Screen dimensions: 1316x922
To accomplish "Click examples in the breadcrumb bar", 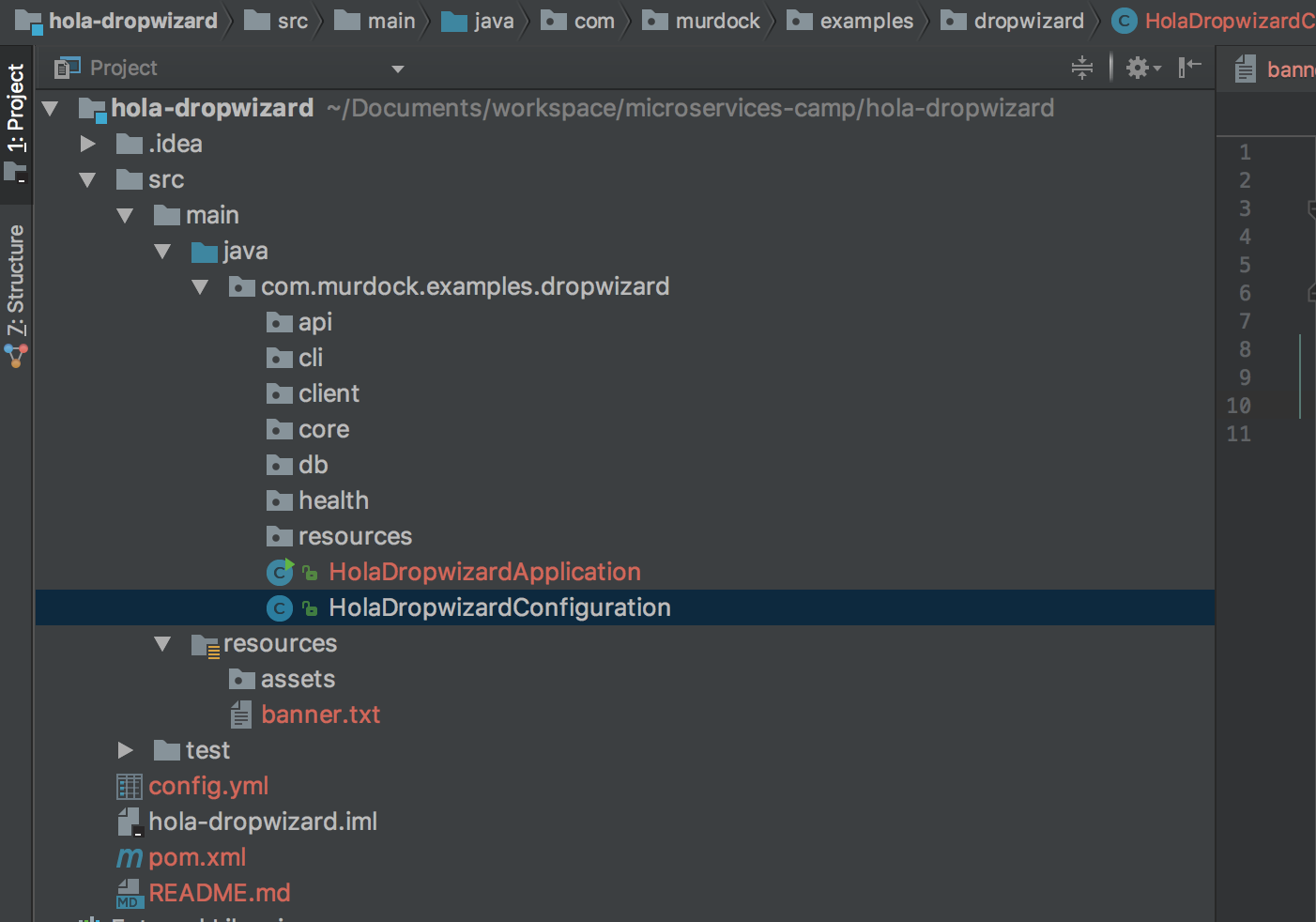I will tap(865, 21).
